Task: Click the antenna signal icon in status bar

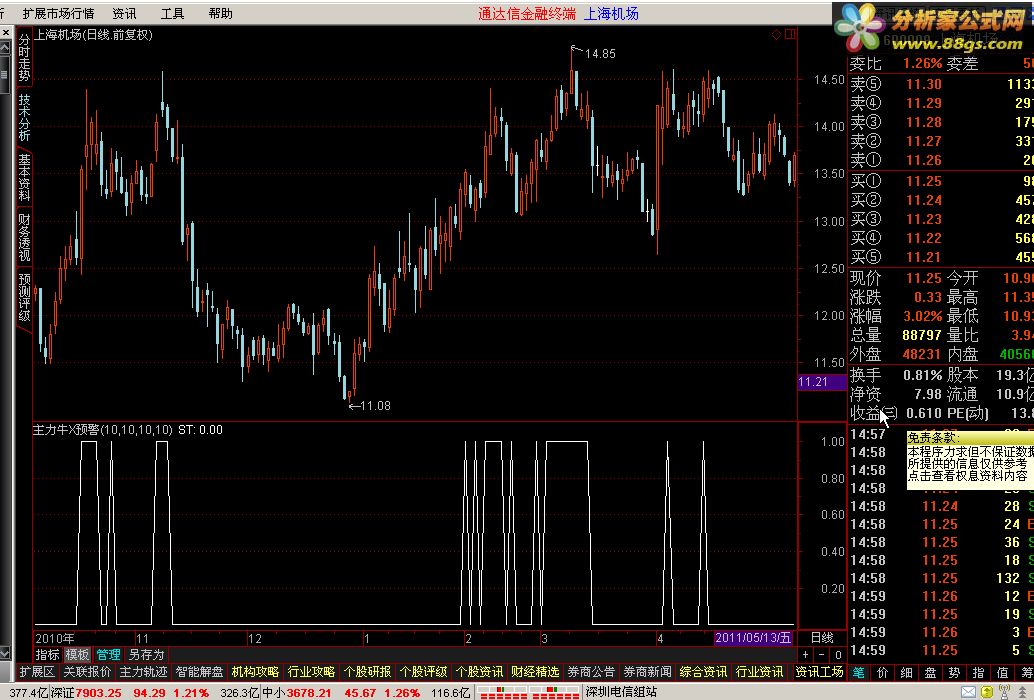Action: coord(1004,692)
